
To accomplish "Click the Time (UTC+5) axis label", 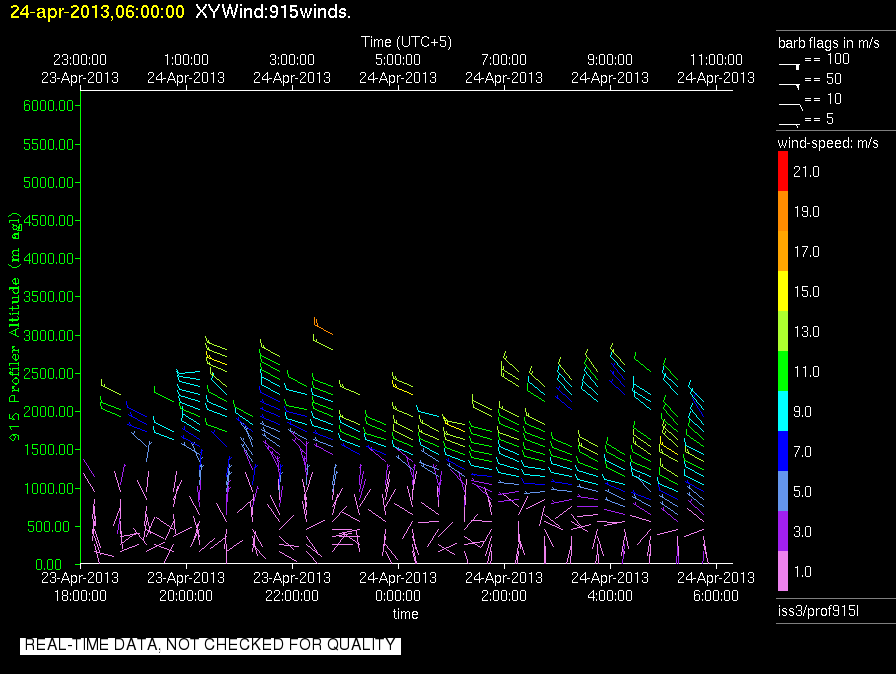I will tap(406, 42).
